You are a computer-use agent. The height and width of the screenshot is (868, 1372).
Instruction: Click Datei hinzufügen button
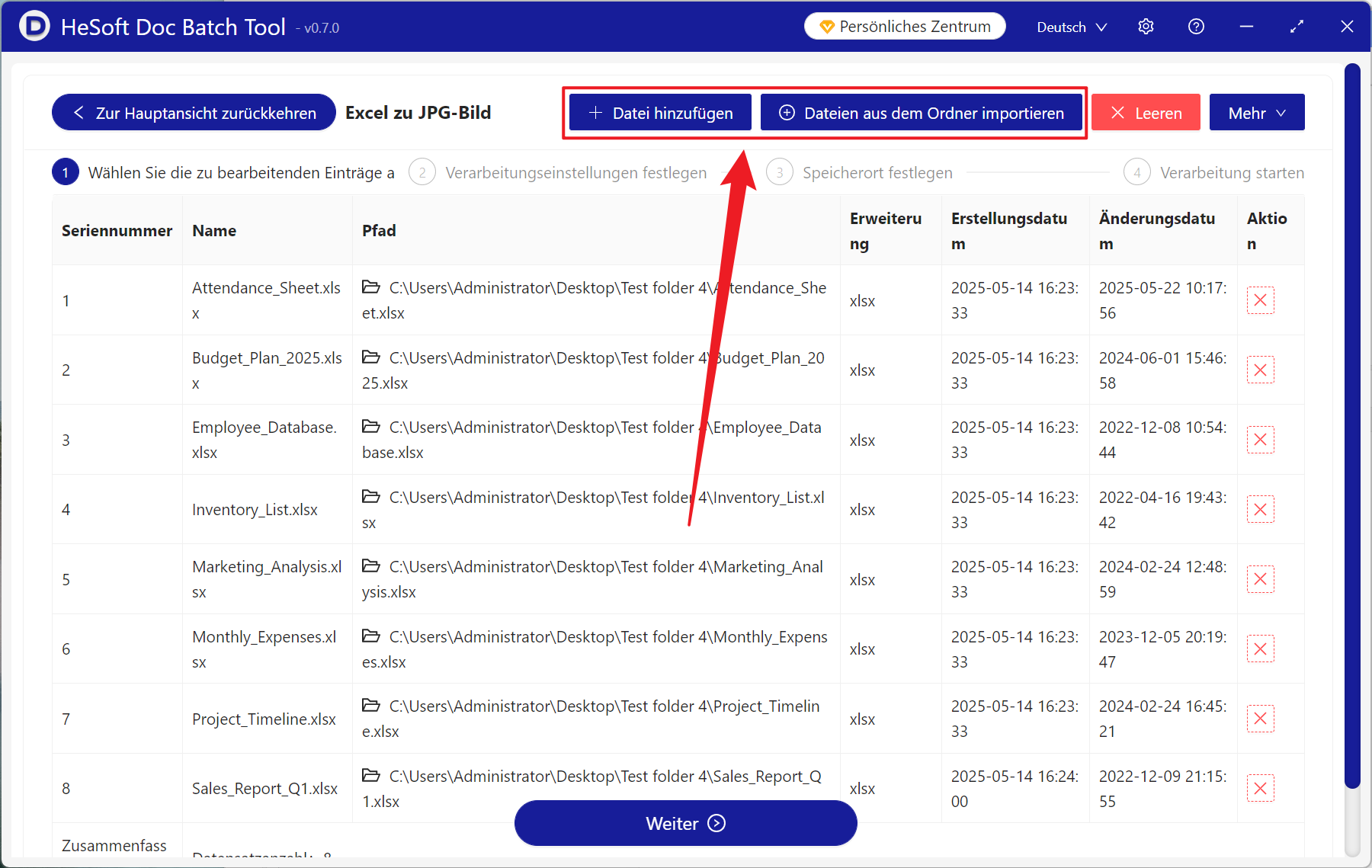pos(660,113)
